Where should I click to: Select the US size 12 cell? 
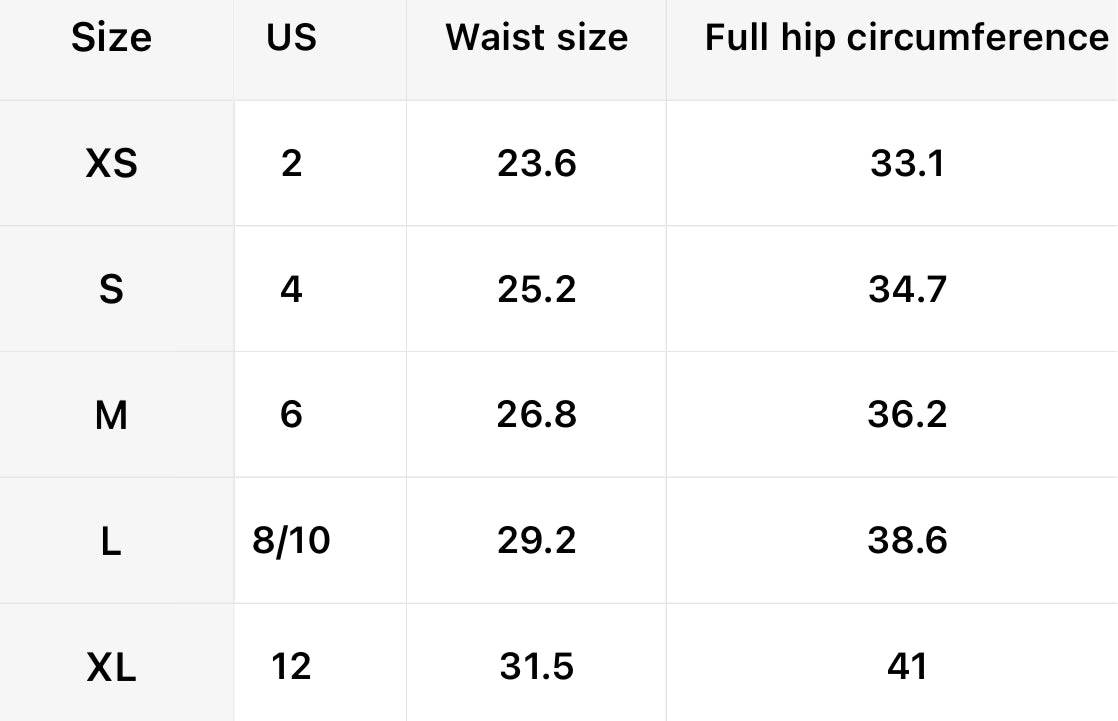291,666
